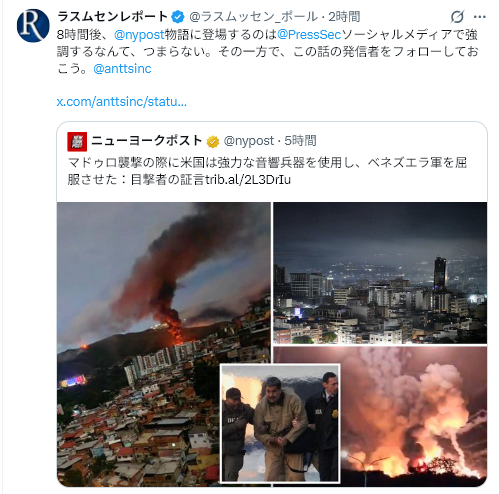
Task: Click the gold verified badge beside ニューヨークポスト
Action: point(213,142)
